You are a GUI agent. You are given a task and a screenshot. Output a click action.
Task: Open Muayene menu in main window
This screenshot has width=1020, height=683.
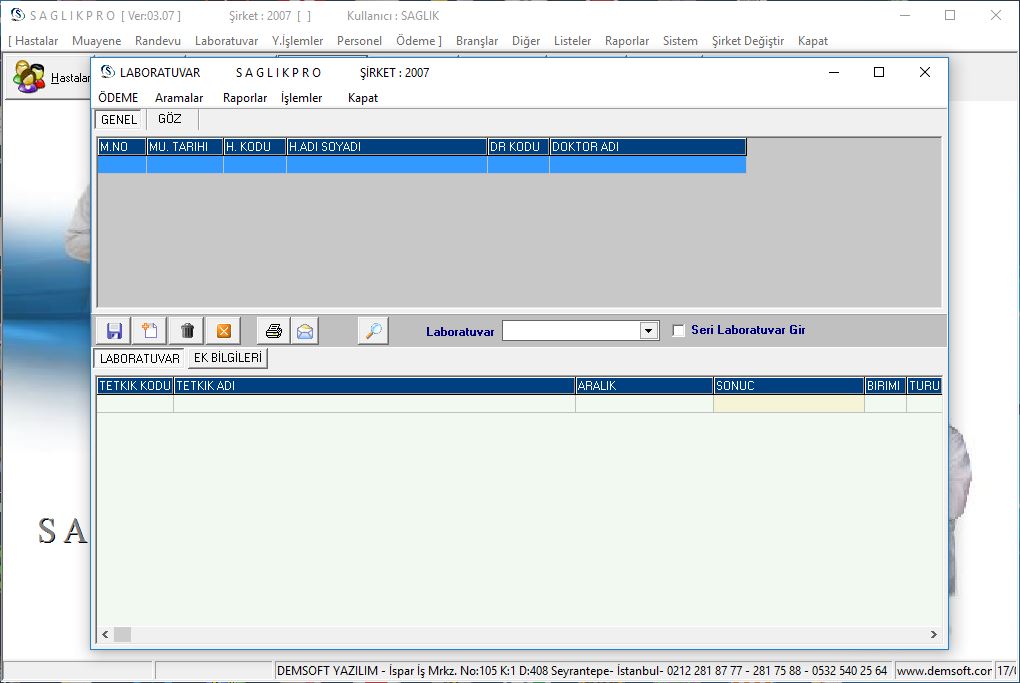pyautogui.click(x=96, y=41)
